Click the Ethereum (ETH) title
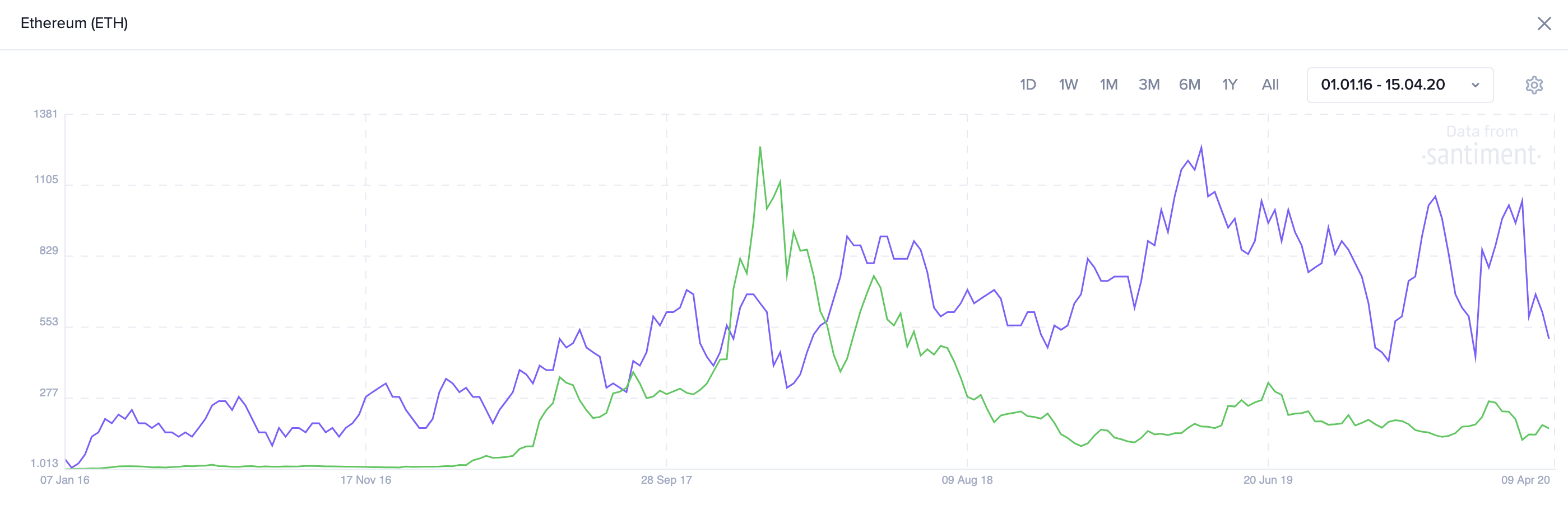The width and height of the screenshot is (1568, 505). (75, 23)
